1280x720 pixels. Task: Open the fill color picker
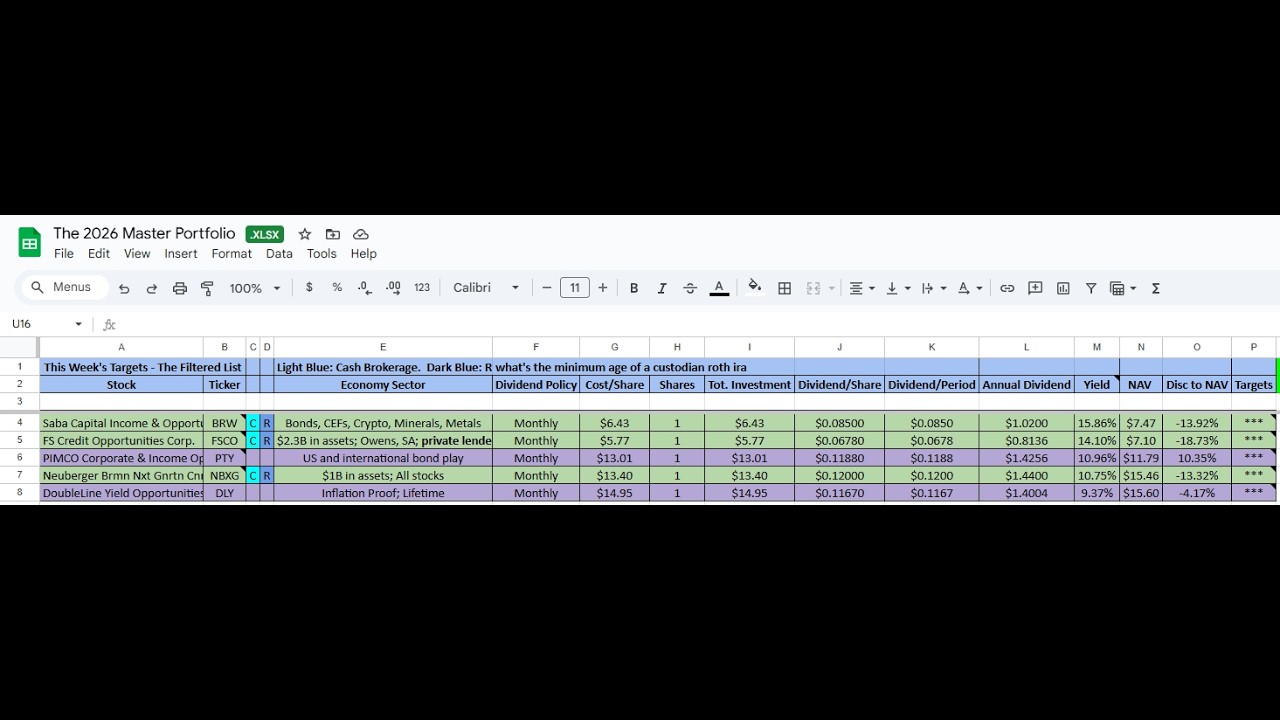(x=755, y=288)
